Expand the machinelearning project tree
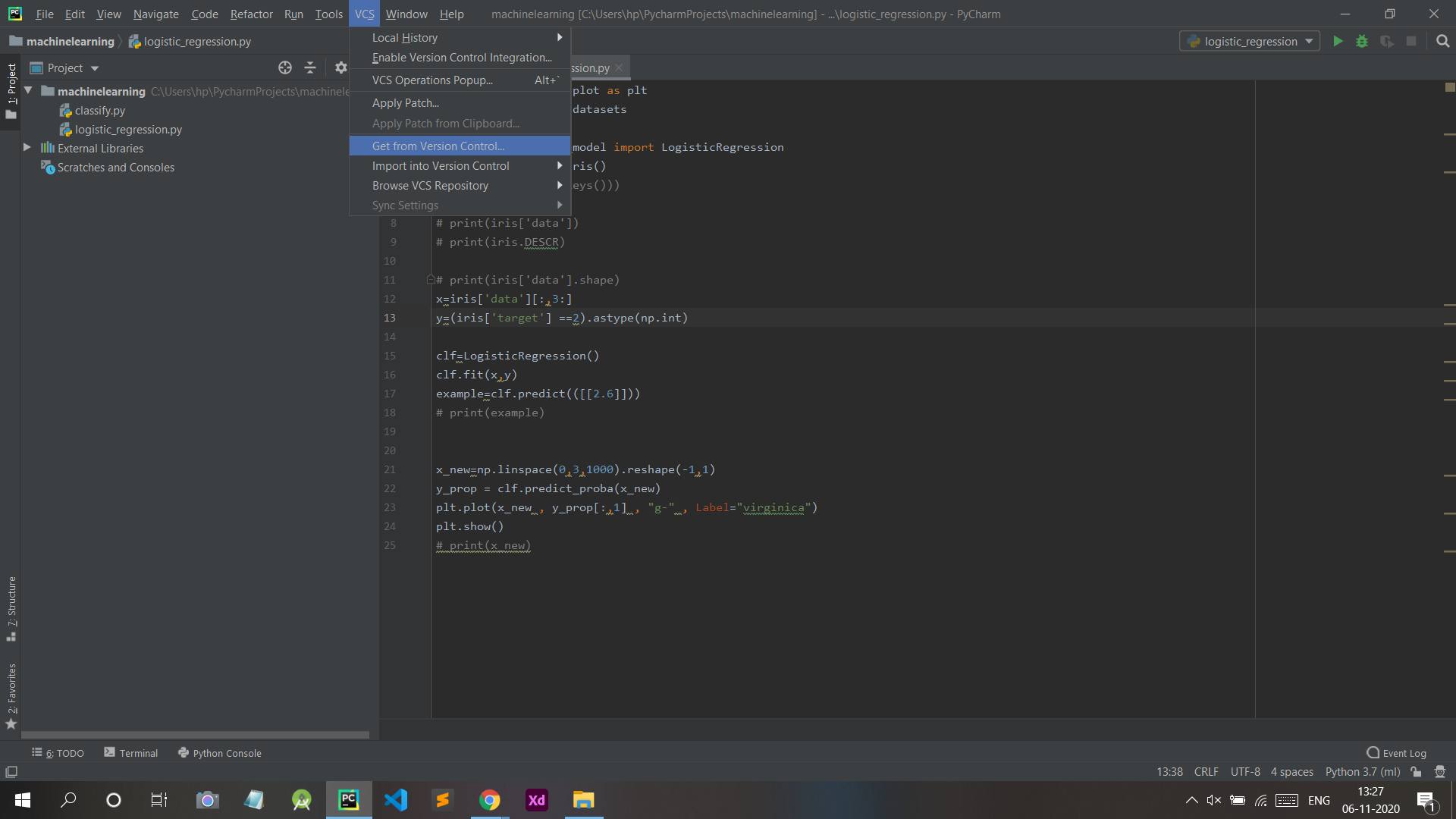1456x819 pixels. pos(27,91)
